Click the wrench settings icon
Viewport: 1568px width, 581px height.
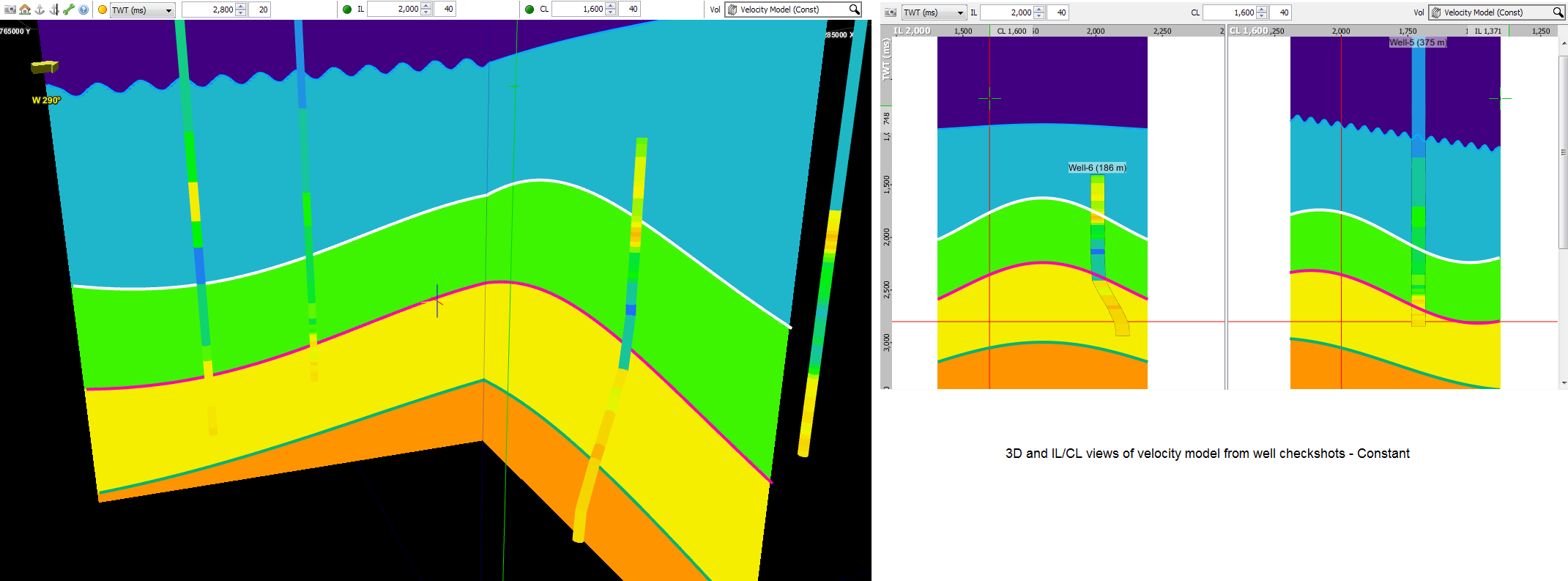coord(69,10)
